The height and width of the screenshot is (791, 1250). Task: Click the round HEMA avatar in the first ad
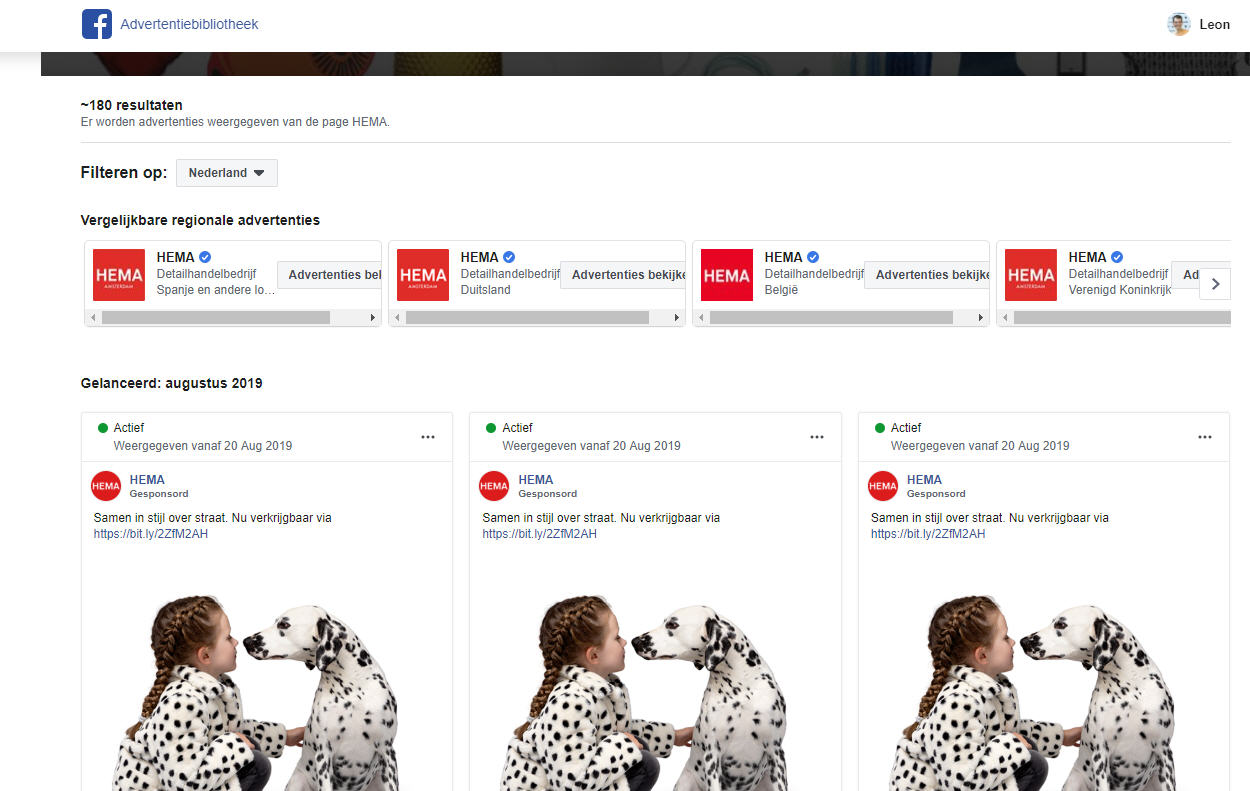click(106, 486)
